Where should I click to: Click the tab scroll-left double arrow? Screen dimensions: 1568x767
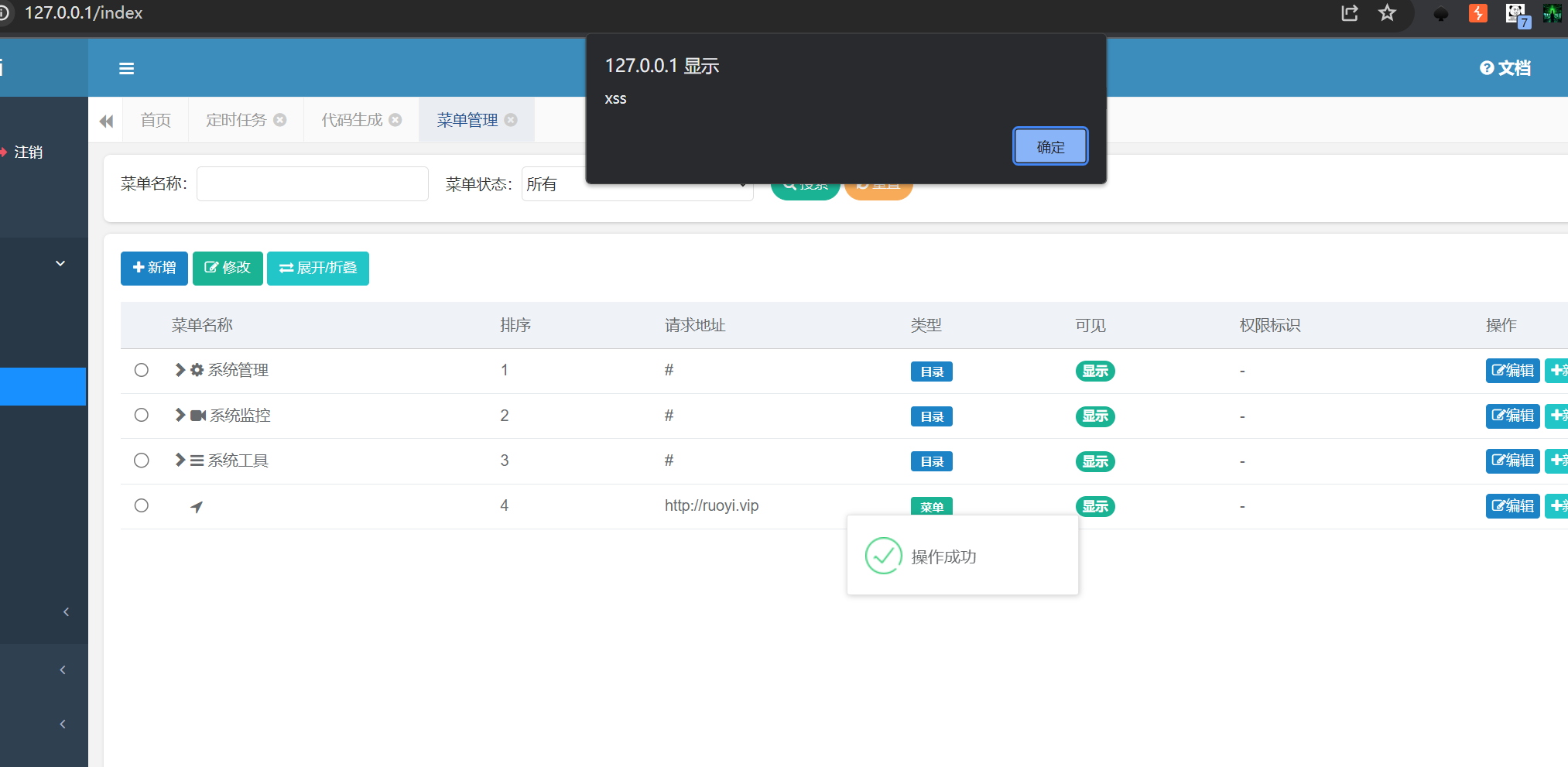coord(106,121)
